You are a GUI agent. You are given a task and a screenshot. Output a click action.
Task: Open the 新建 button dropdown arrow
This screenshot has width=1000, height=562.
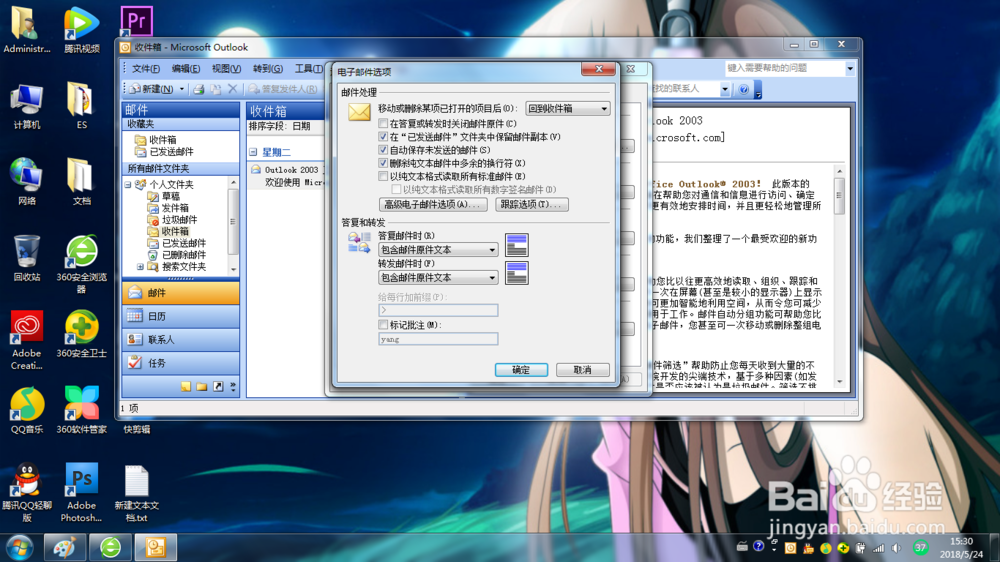coord(182,89)
